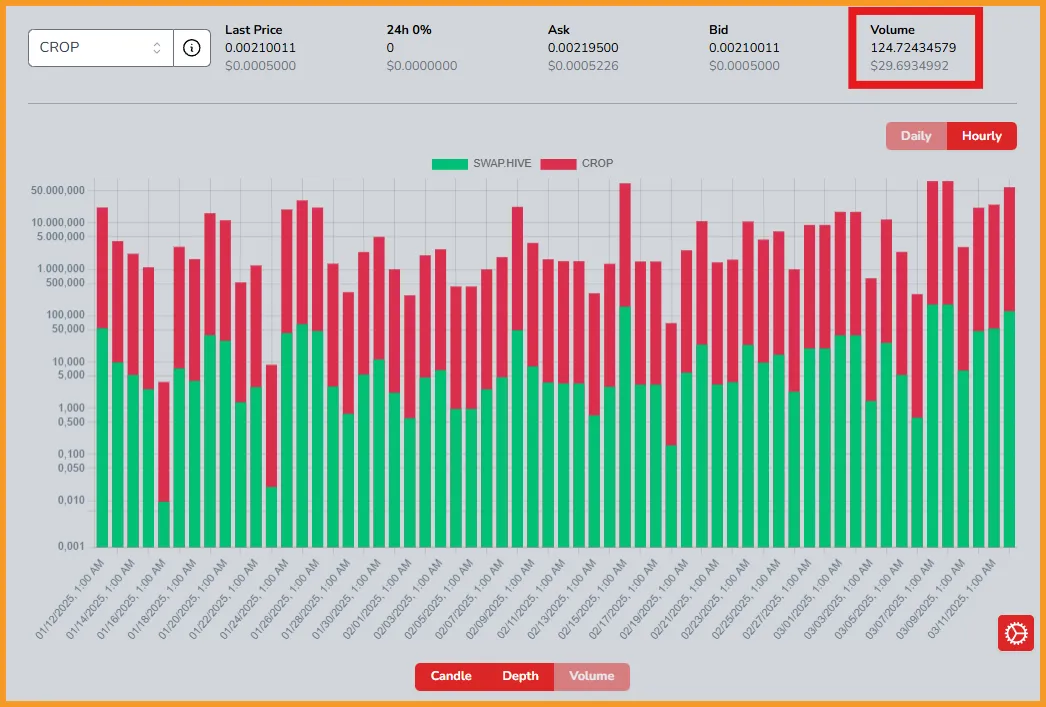This screenshot has width=1046, height=707.
Task: Click the 24h dollar change $0.0000000
Action: (422, 66)
